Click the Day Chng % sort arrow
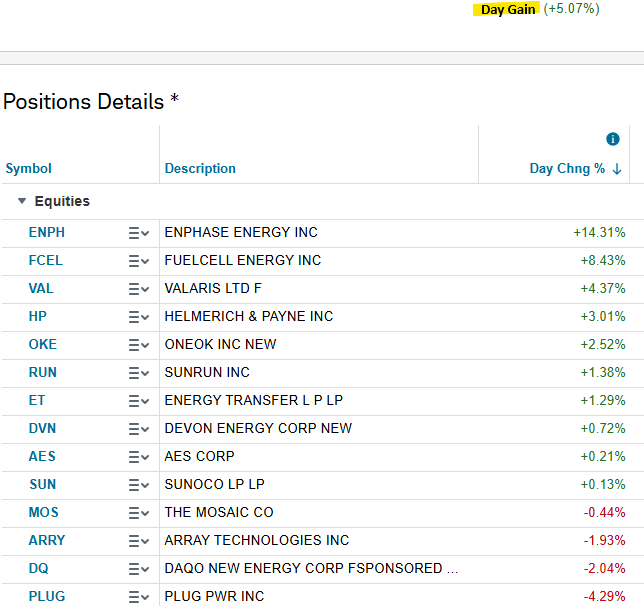This screenshot has width=644, height=606. click(x=616, y=169)
